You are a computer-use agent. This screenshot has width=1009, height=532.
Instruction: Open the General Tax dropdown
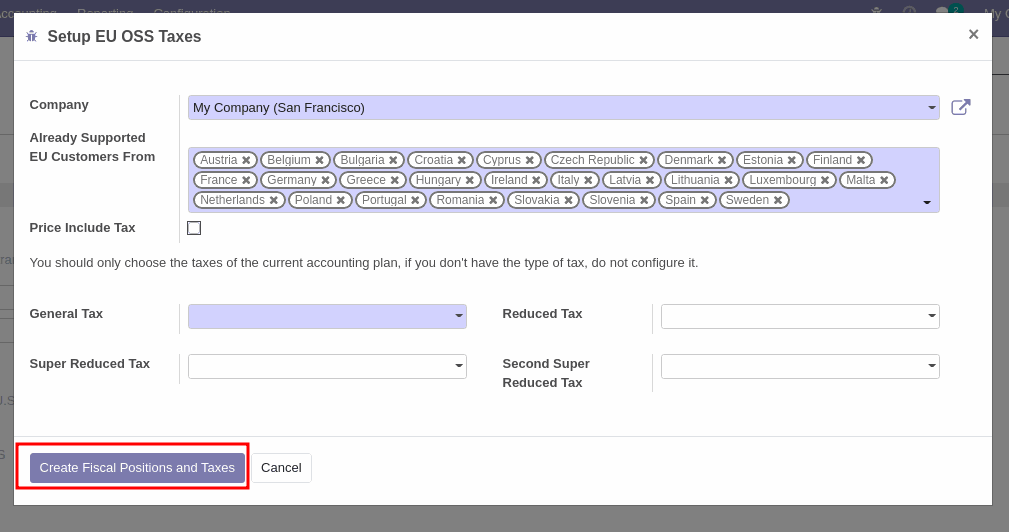pos(459,316)
